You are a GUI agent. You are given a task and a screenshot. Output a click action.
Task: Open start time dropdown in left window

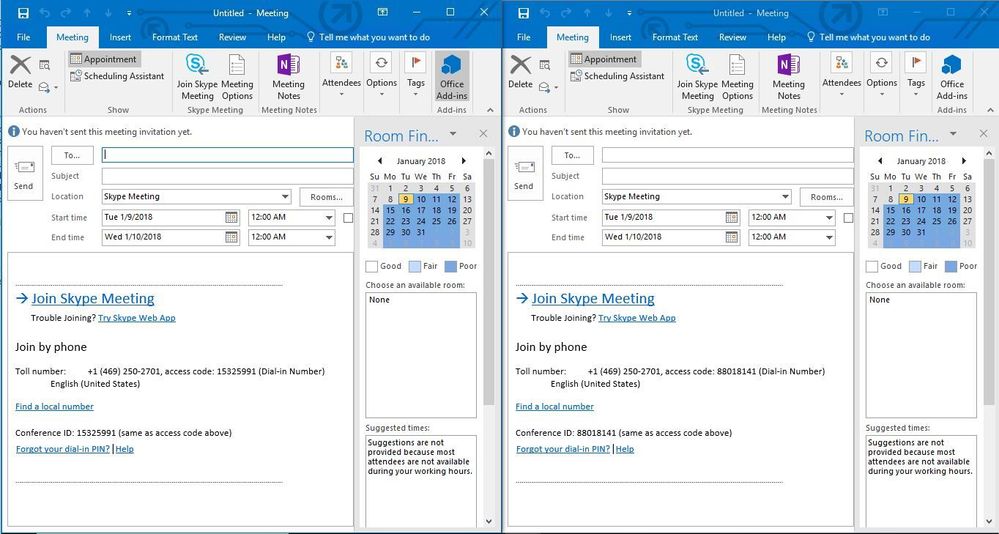pos(329,217)
